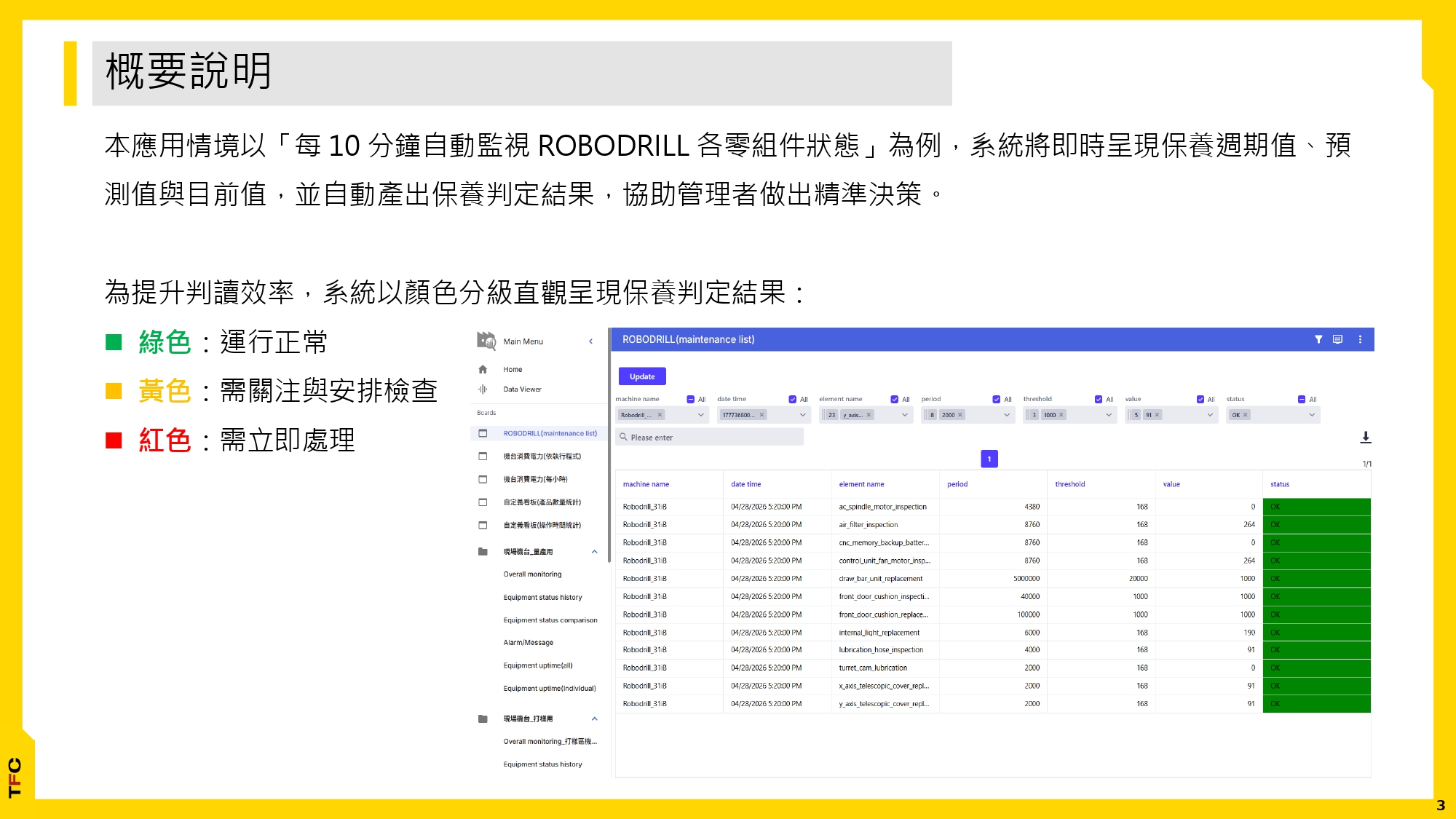Sort by the threshold column header

point(1069,484)
